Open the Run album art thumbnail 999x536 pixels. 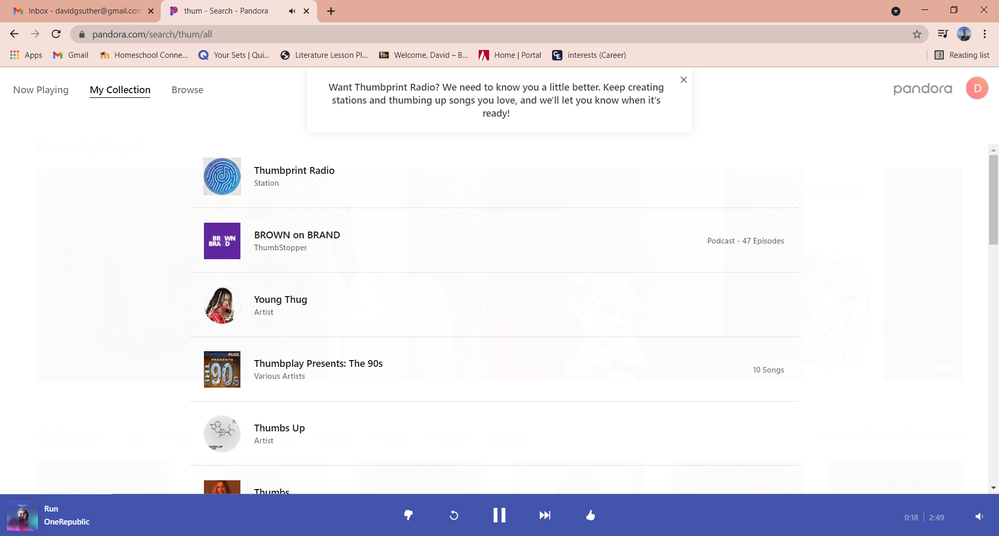point(22,516)
